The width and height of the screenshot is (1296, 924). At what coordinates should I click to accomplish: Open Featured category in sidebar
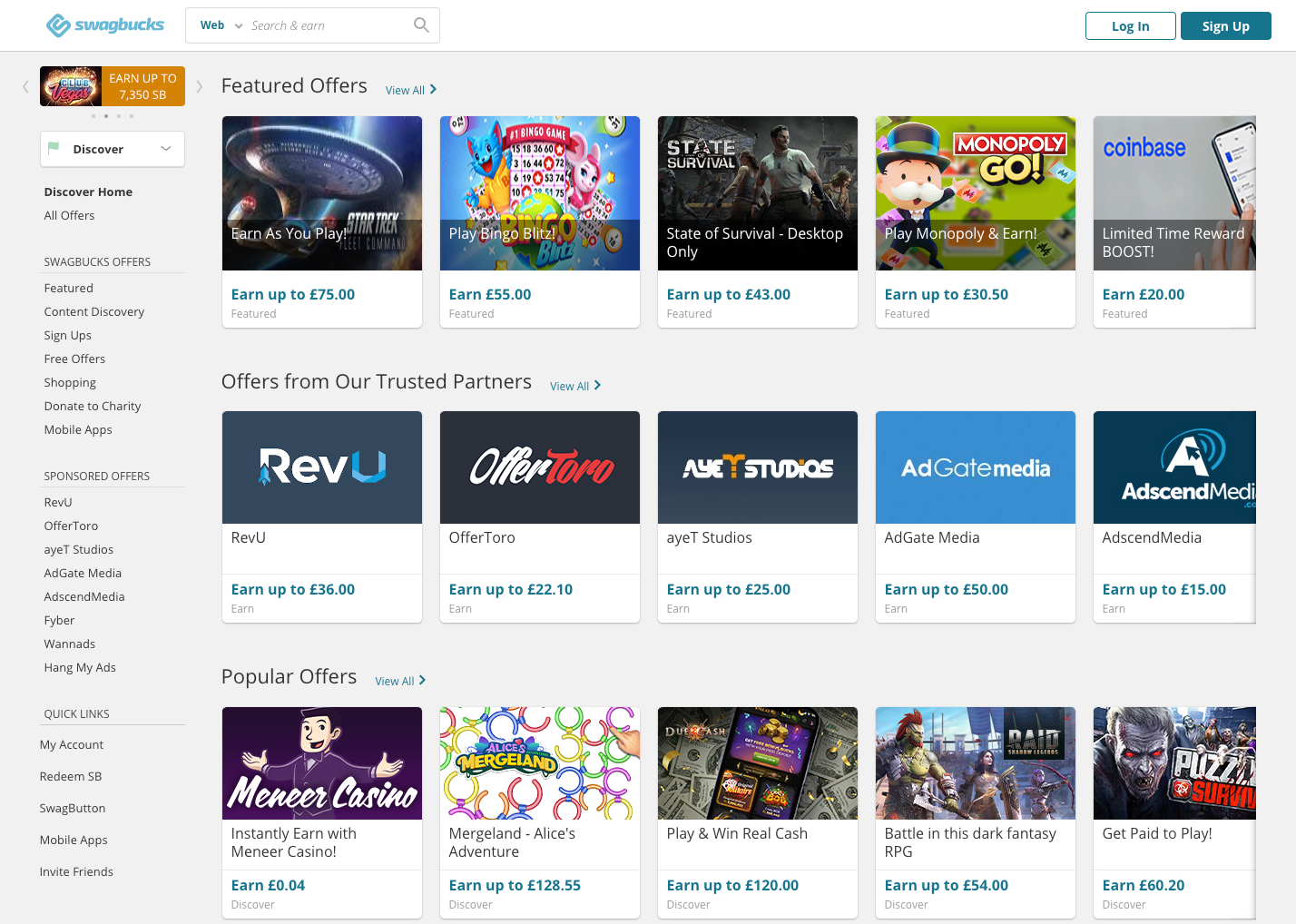68,288
